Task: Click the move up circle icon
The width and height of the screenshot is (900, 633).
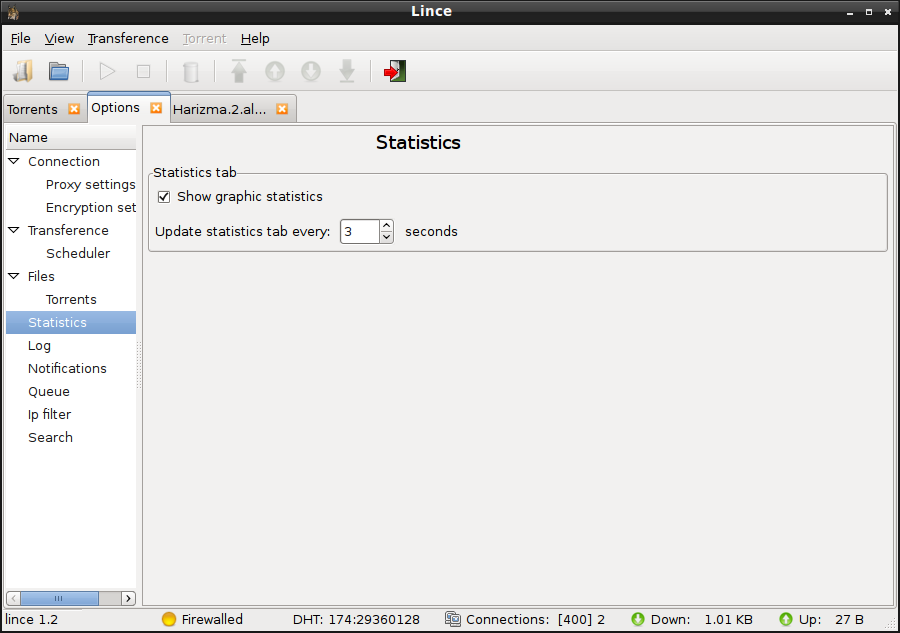Action: coord(275,71)
